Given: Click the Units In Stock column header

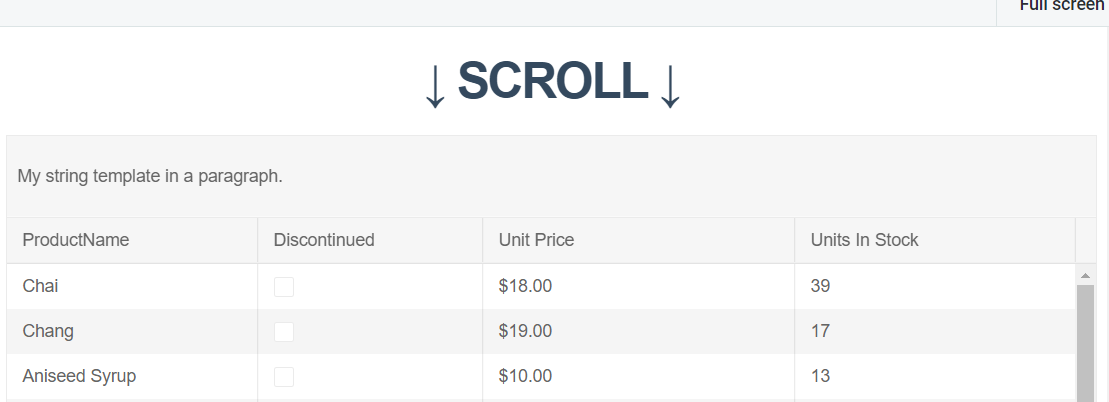Looking at the screenshot, I should tap(864, 240).
